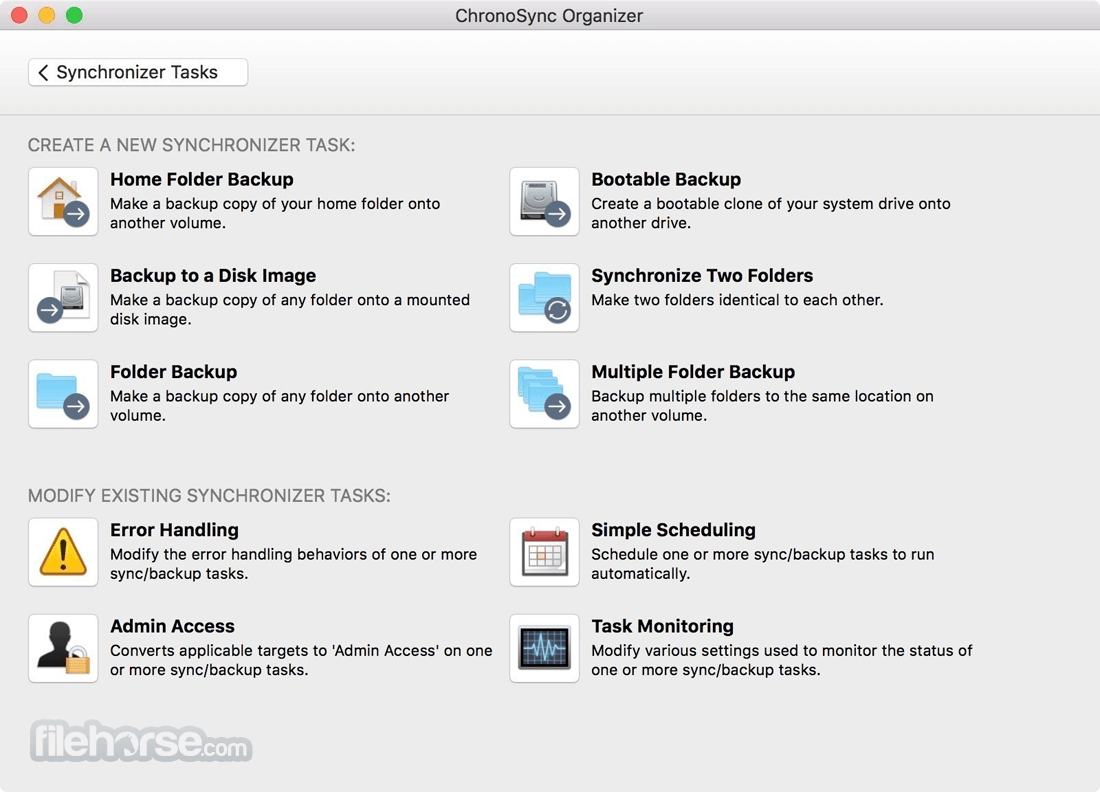Click the Simple Scheduling calendar icon
The height and width of the screenshot is (792, 1100).
click(x=544, y=552)
